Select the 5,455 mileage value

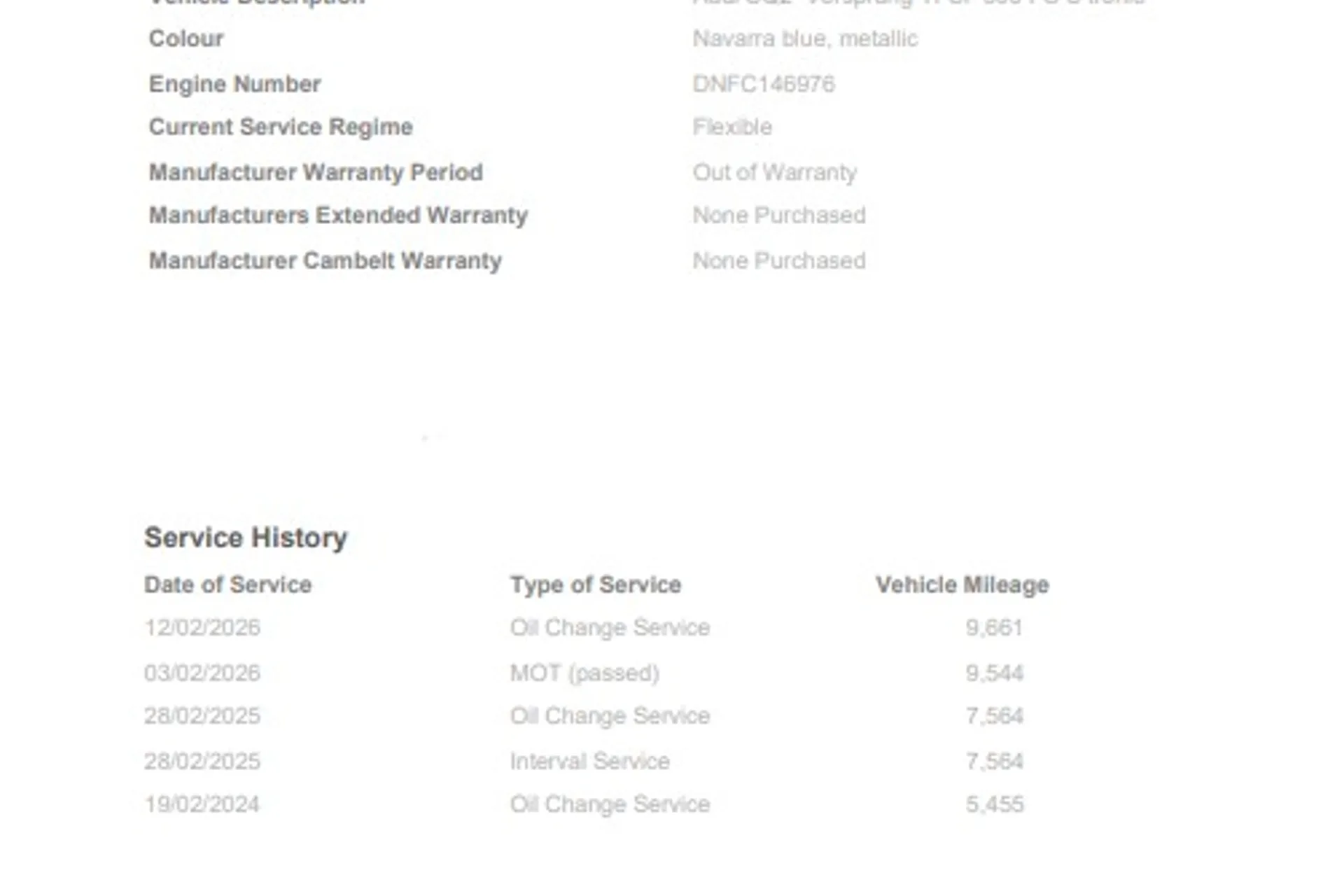(x=994, y=804)
